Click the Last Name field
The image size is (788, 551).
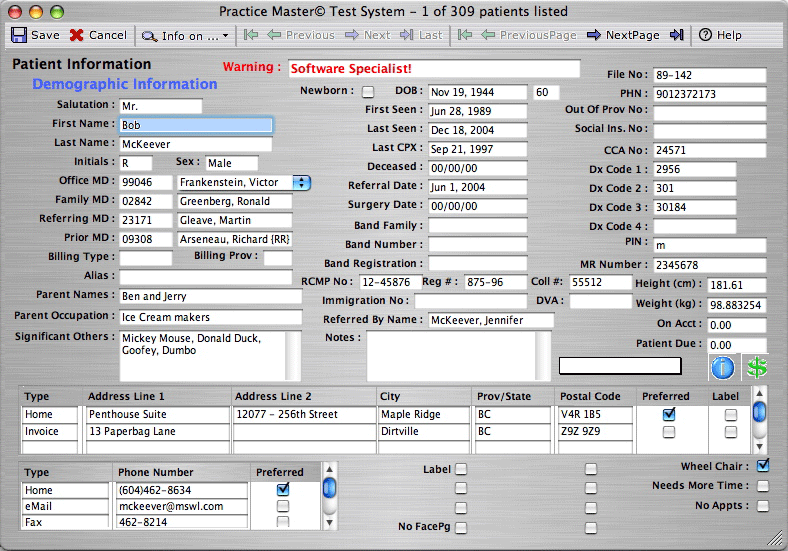[196, 144]
